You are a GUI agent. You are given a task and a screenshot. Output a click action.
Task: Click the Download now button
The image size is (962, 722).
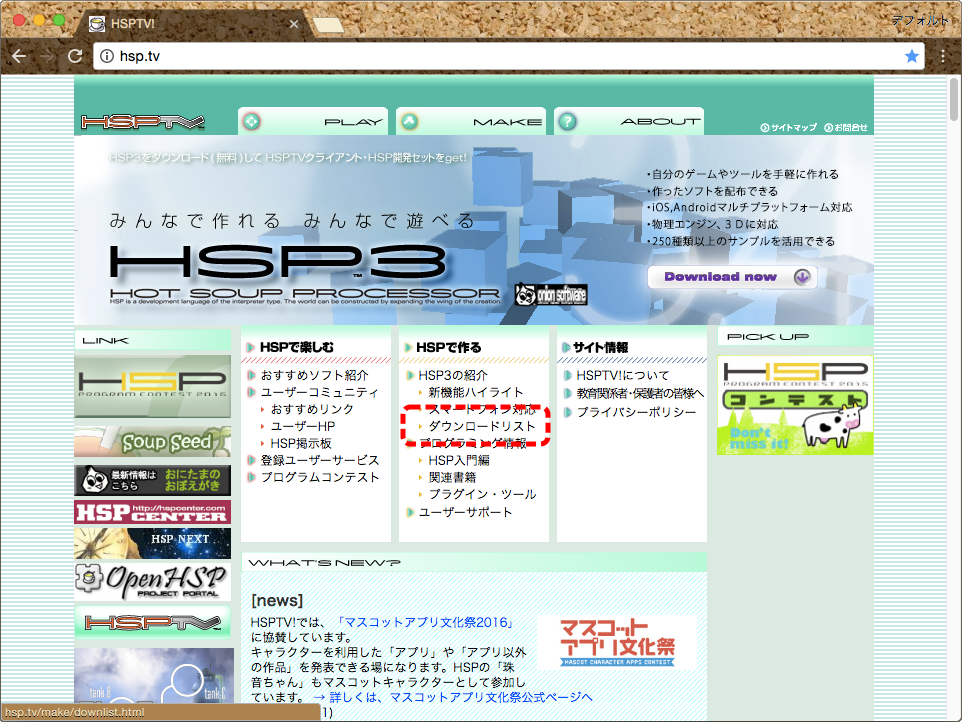(x=732, y=277)
